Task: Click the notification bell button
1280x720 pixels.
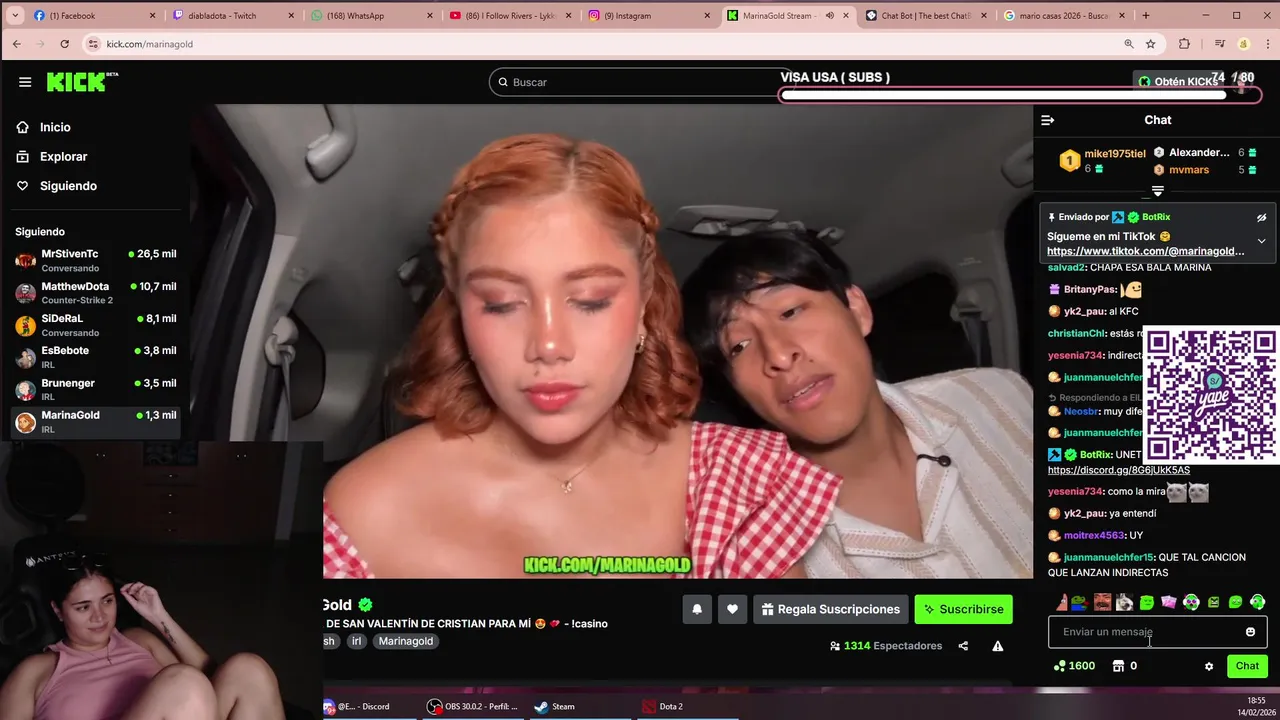Action: click(x=697, y=609)
